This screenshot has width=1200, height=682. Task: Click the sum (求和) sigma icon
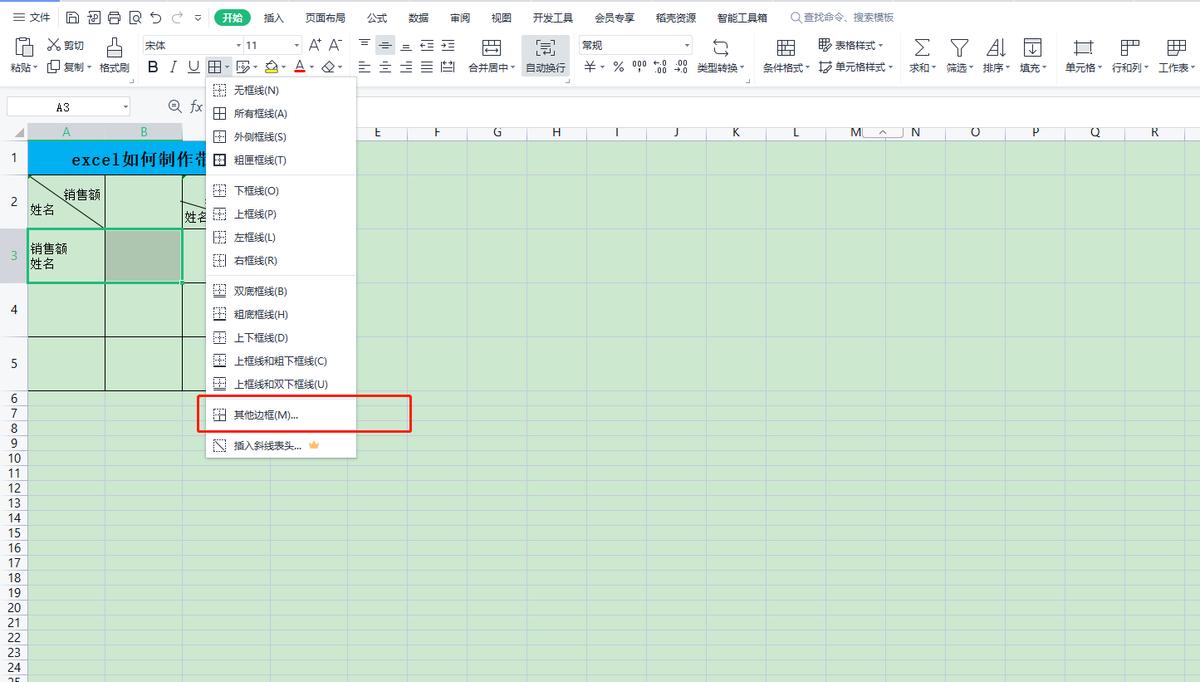pos(922,48)
